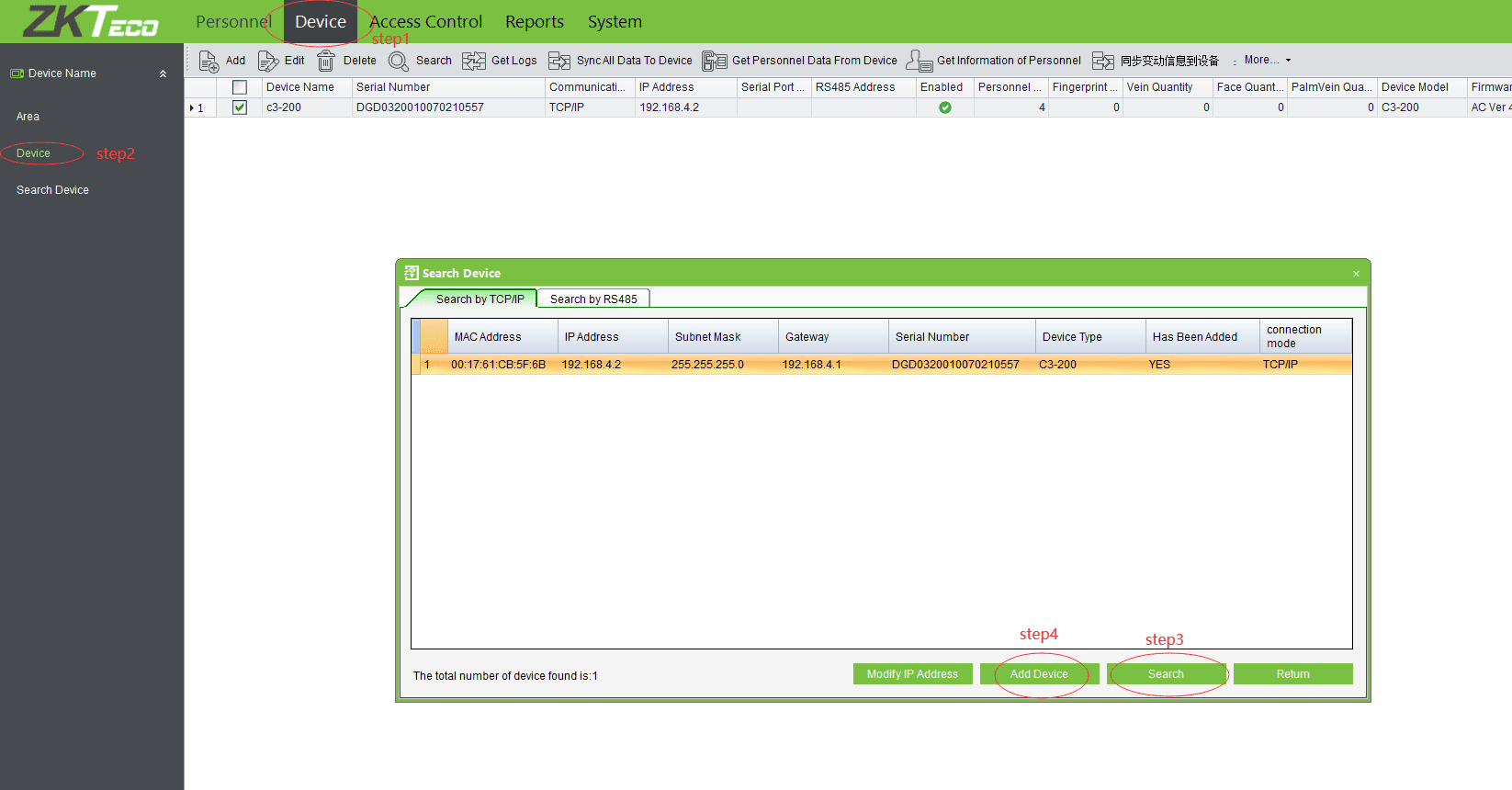Viewport: 1512px width, 790px height.
Task: Select the found device row 00:17:61:CB:5F:6B
Action: tap(498, 365)
